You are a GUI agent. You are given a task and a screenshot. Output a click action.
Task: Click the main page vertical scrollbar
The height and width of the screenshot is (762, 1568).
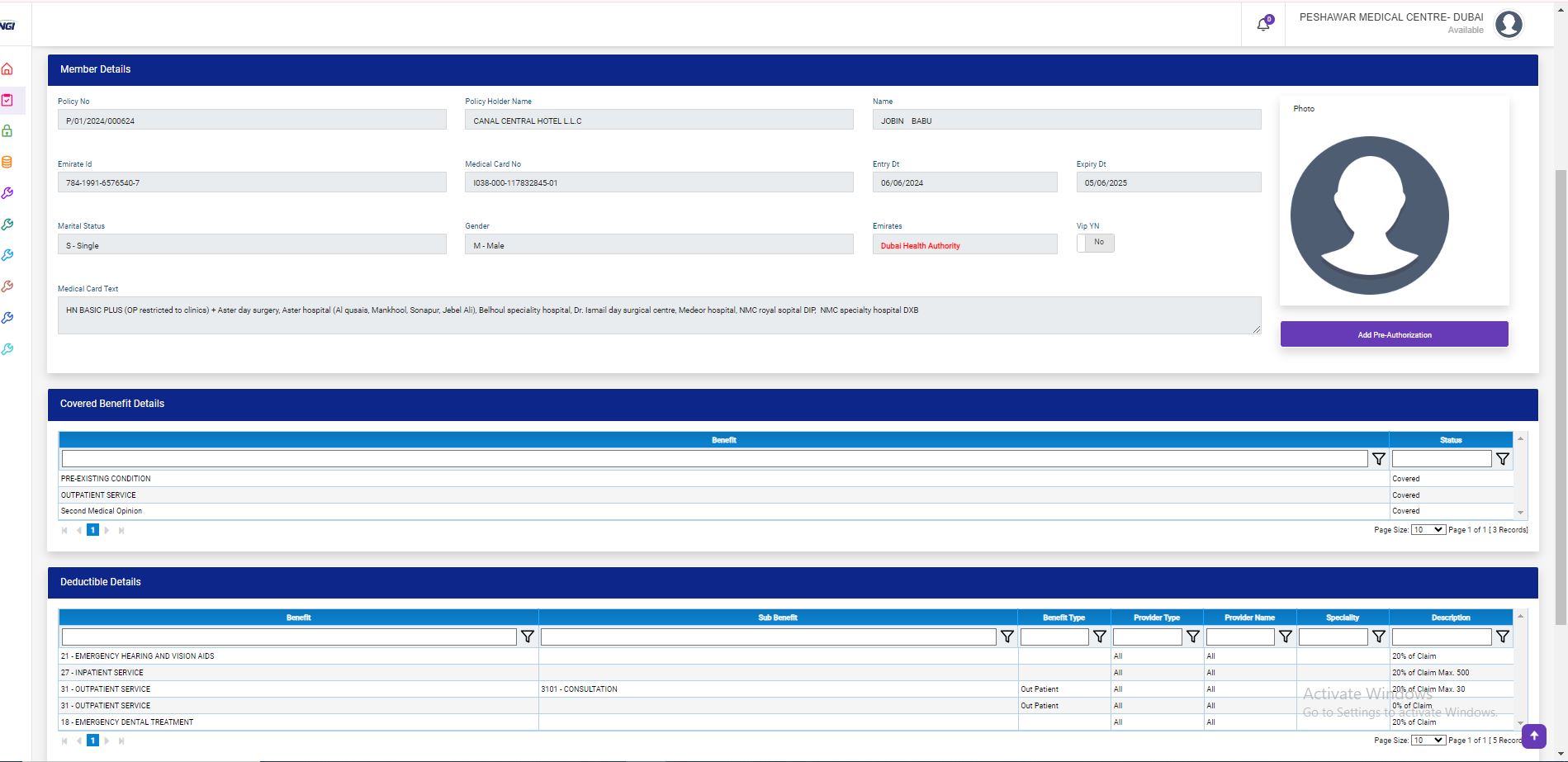point(1560,396)
